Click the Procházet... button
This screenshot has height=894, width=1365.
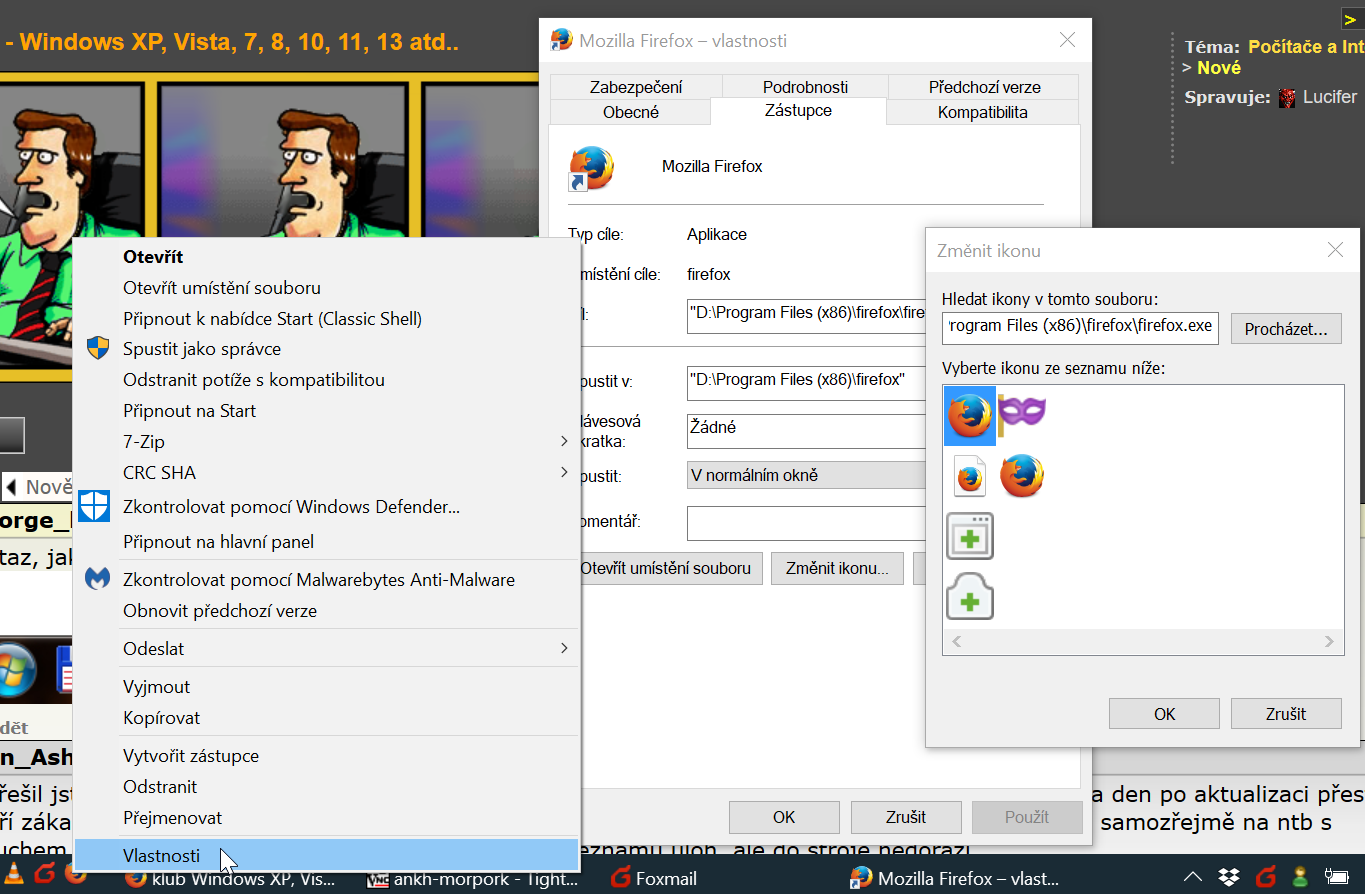pyautogui.click(x=1285, y=329)
